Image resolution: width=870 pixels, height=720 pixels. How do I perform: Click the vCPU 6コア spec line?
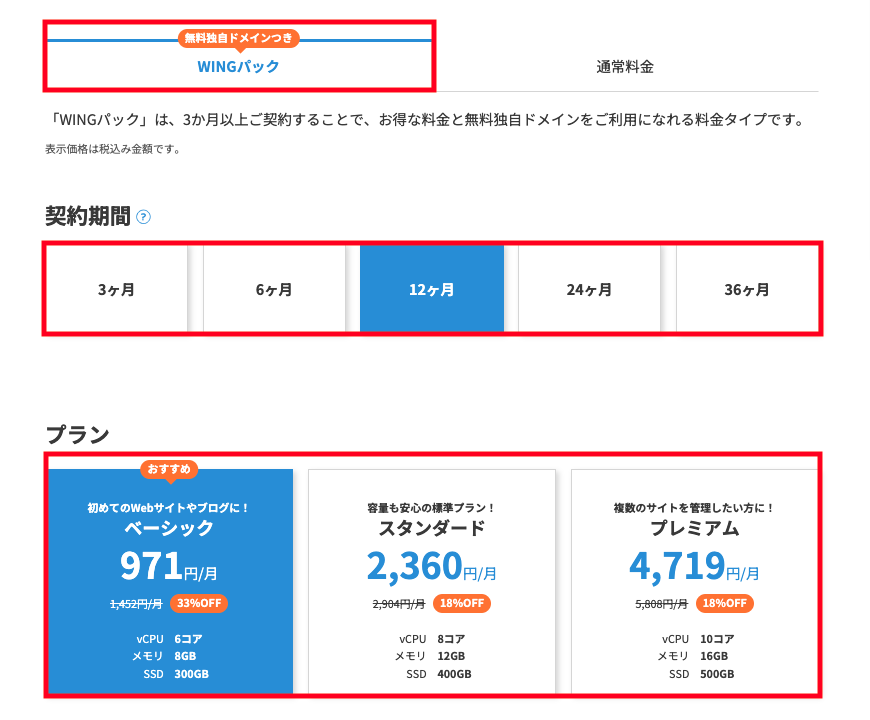point(169,639)
